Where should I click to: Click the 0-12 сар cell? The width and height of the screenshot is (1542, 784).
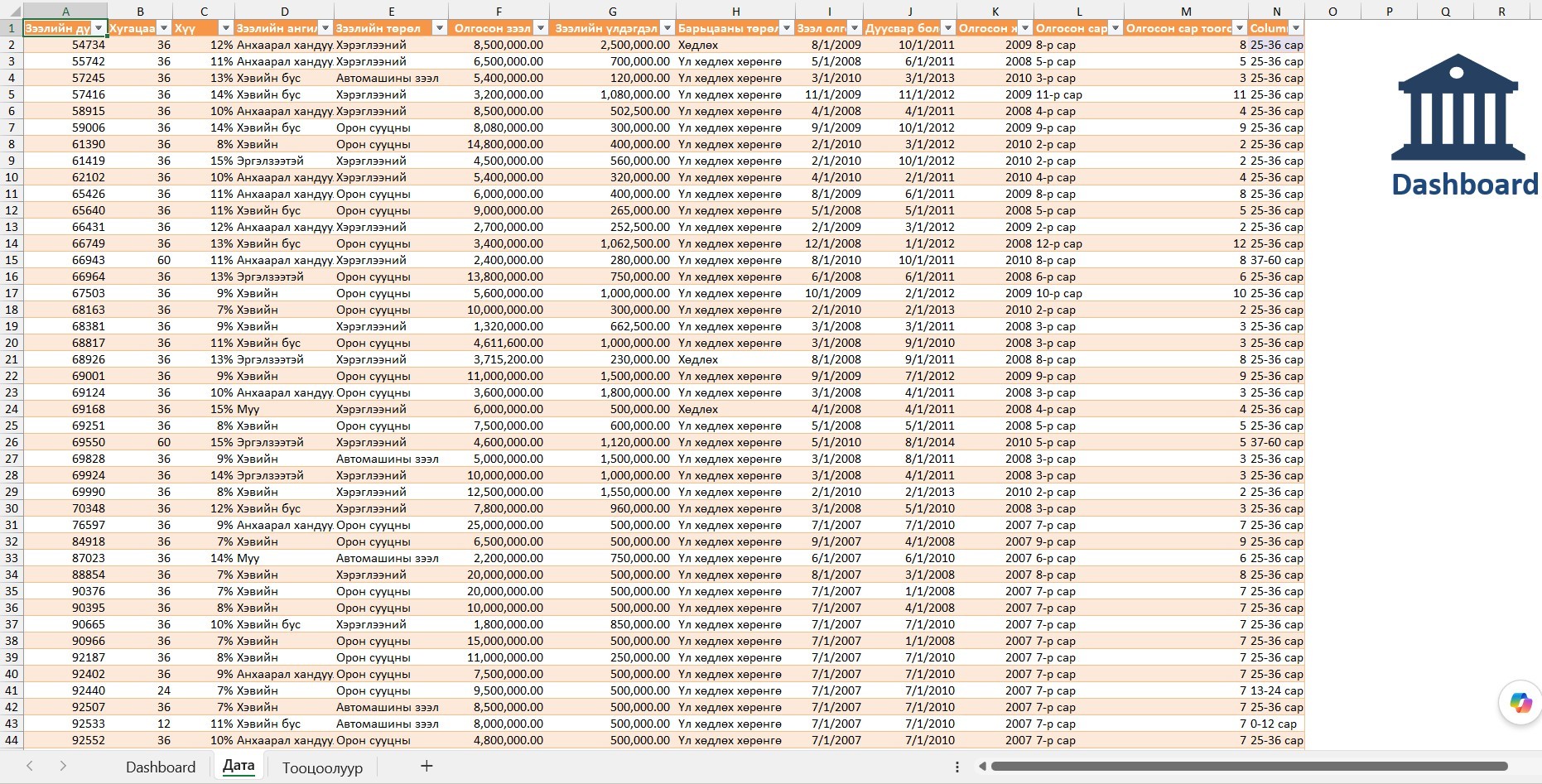pyautogui.click(x=1276, y=724)
